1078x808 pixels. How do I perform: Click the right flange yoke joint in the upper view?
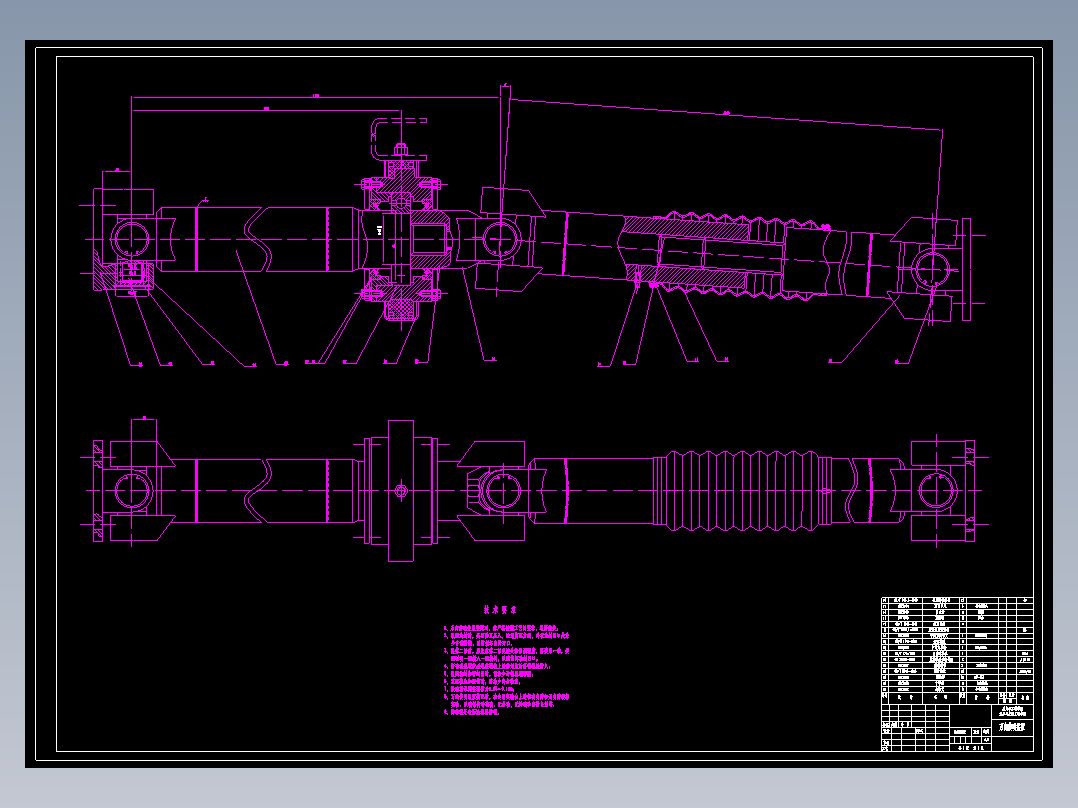(x=932, y=268)
